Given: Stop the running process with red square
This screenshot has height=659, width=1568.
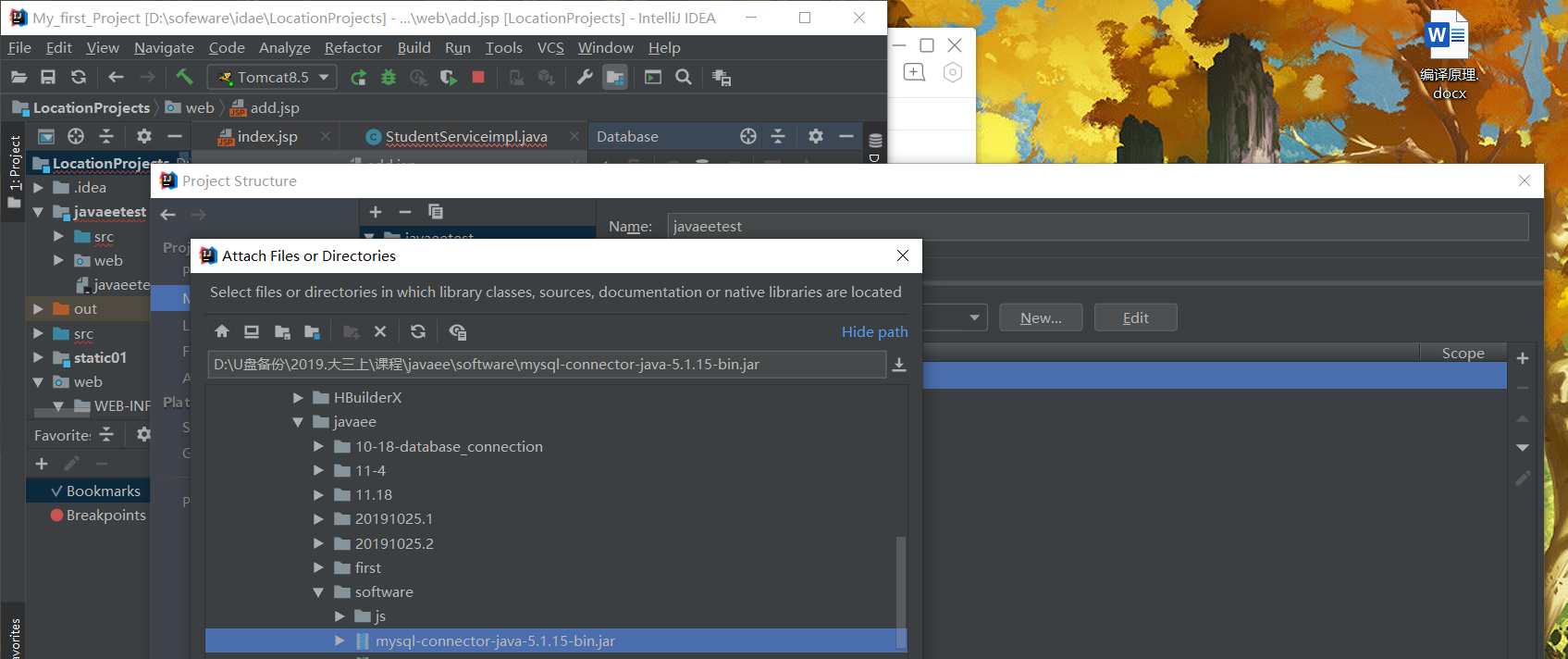Looking at the screenshot, I should click(x=478, y=78).
